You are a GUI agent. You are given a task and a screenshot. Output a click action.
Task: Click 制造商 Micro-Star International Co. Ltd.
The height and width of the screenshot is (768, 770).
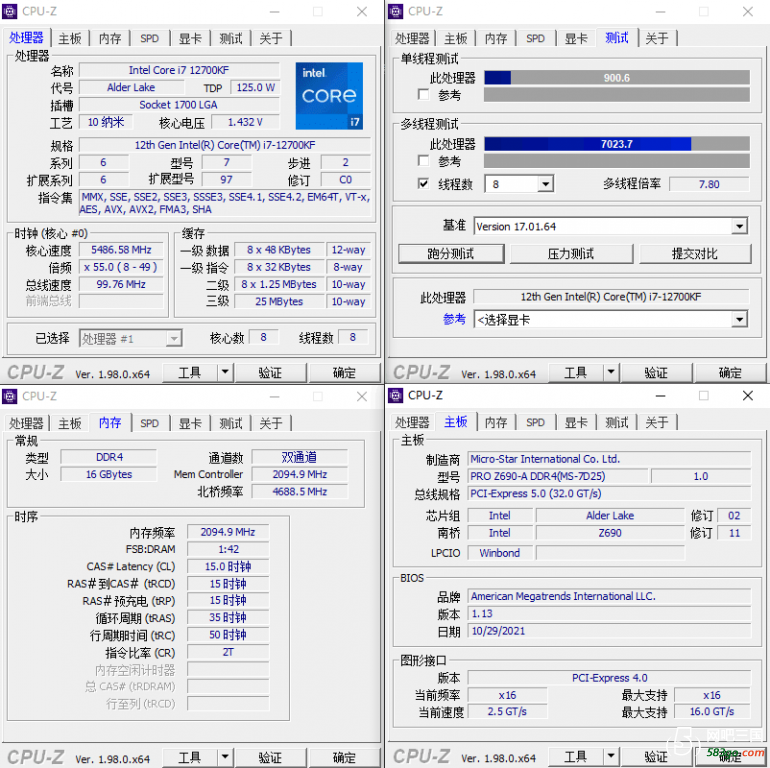(x=609, y=459)
